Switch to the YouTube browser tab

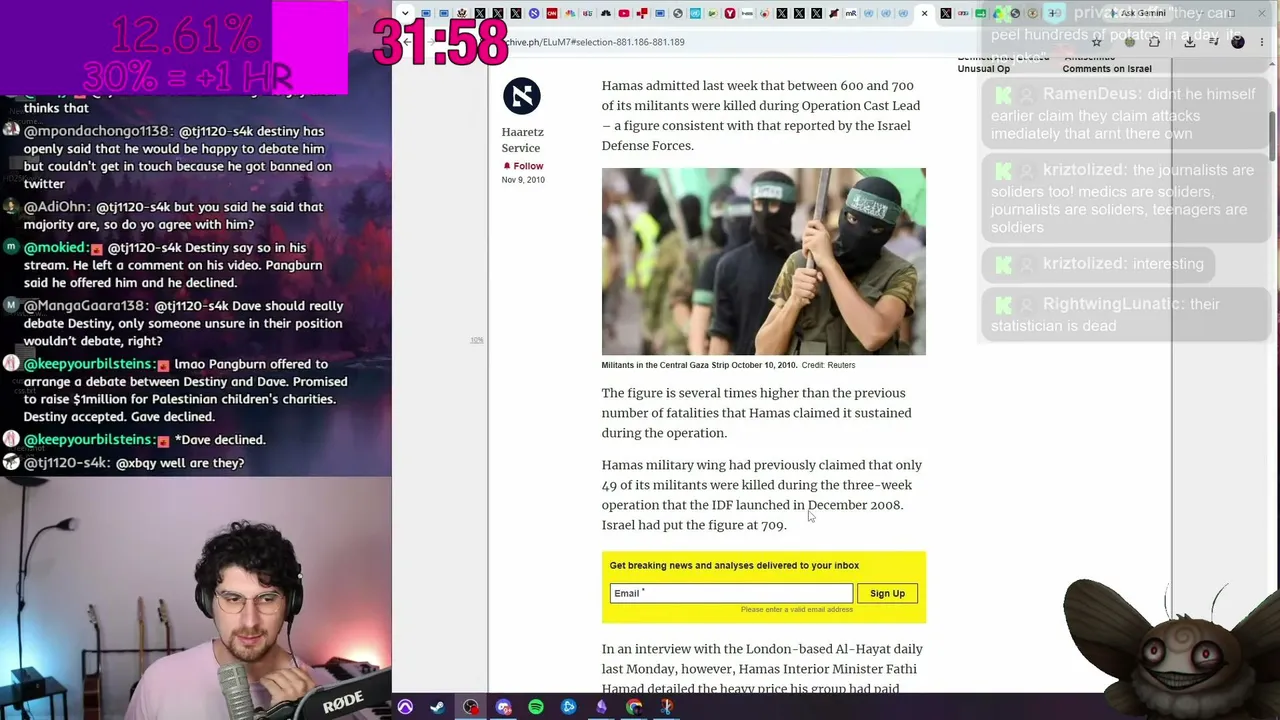tap(624, 13)
